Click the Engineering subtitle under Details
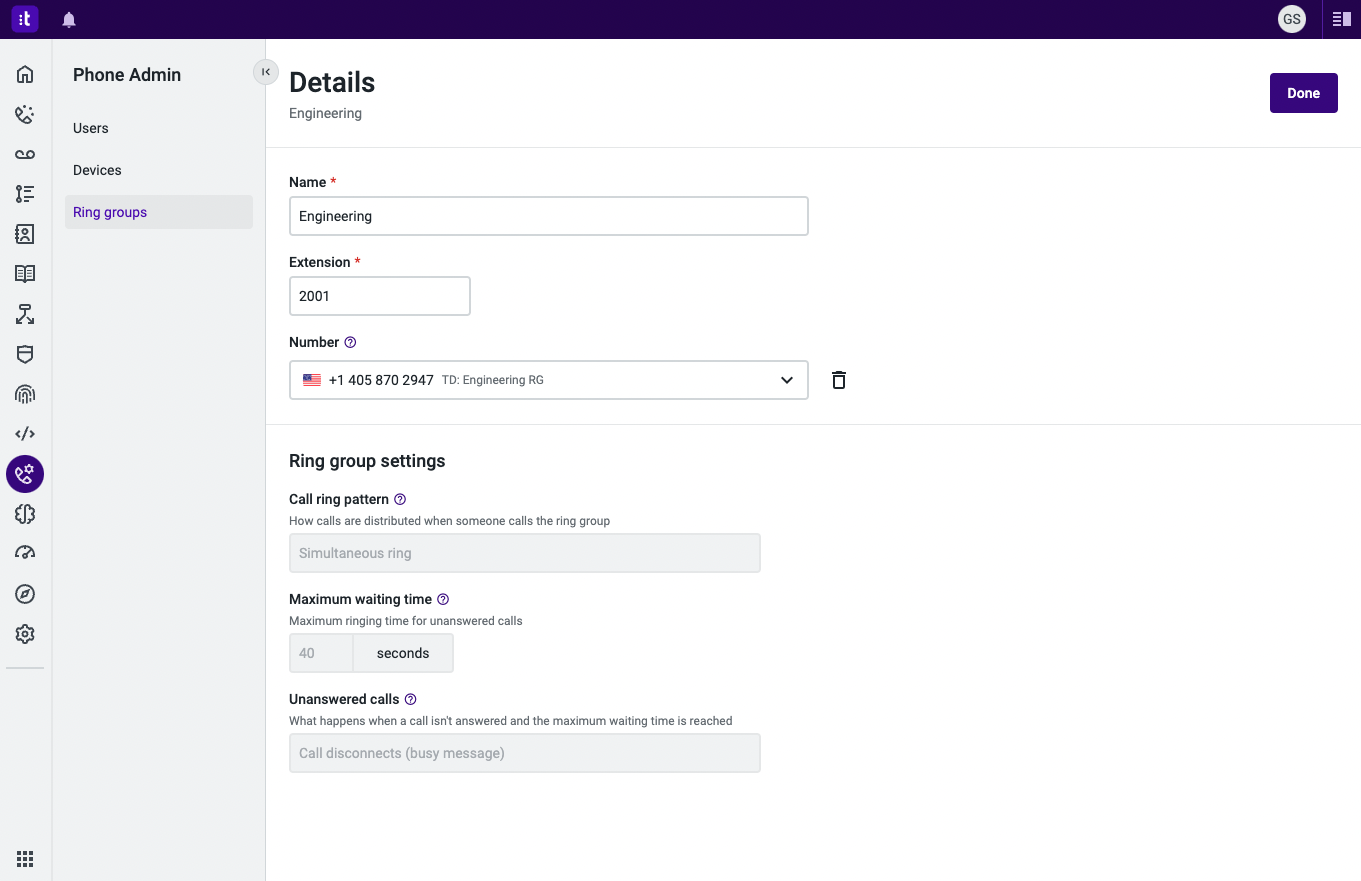 point(325,114)
